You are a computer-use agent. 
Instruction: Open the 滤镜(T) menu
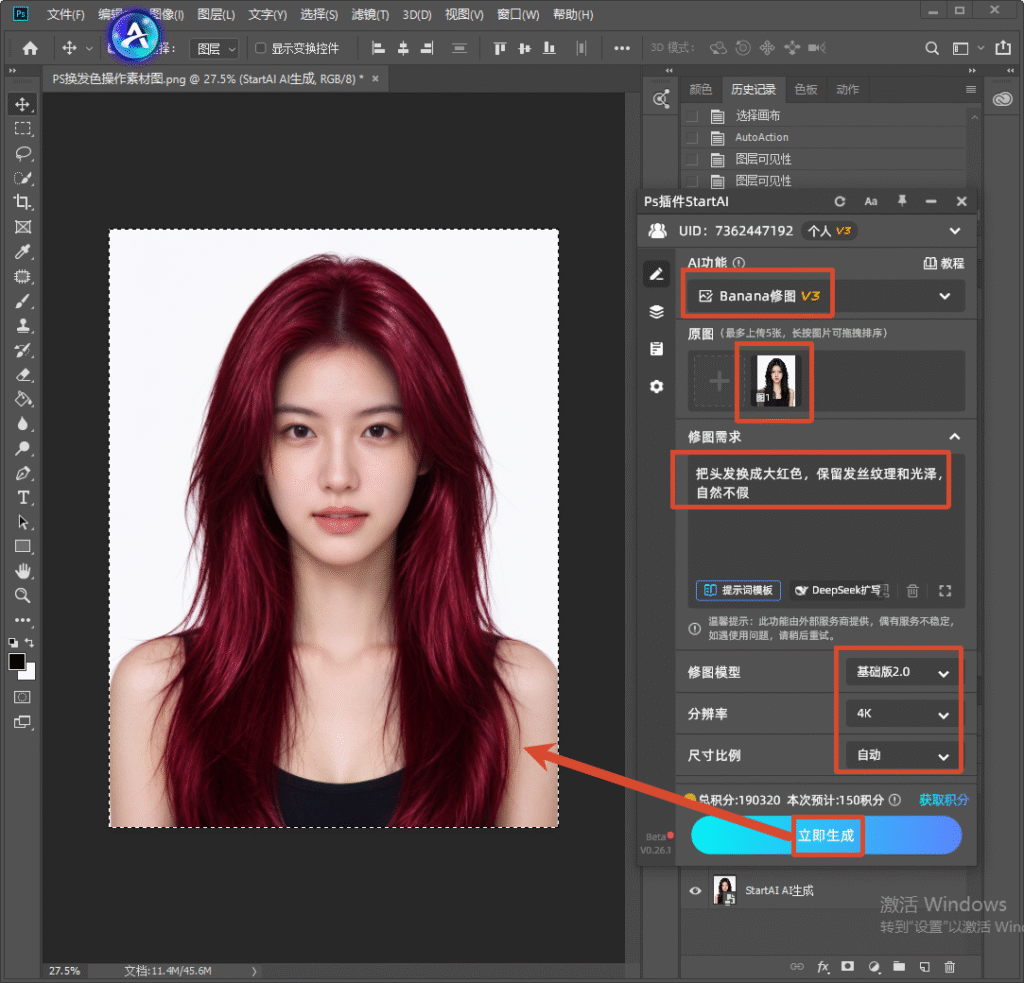click(370, 14)
